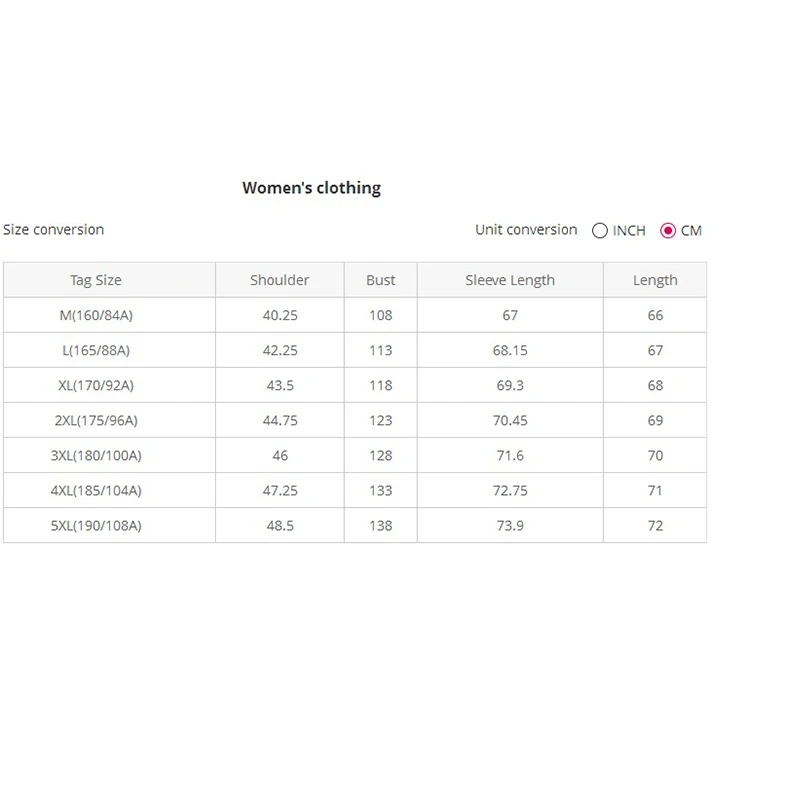Click the 138 bust value cell
The width and height of the screenshot is (800, 800).
click(381, 525)
